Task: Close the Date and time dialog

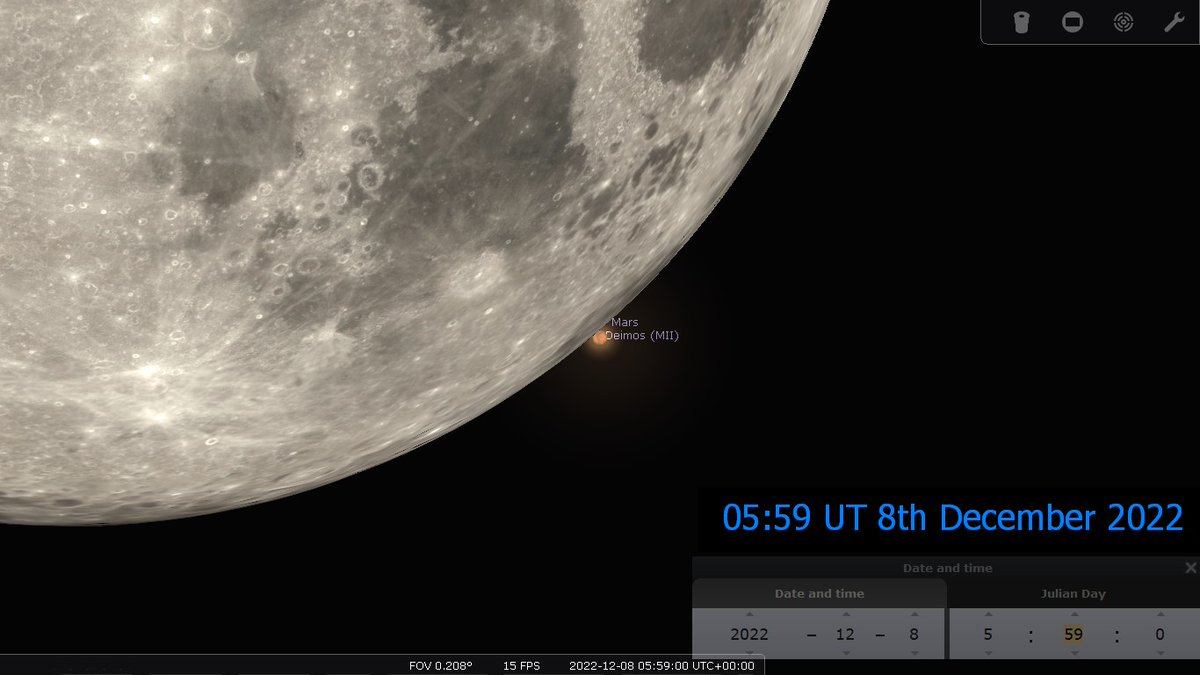Action: coord(1190,567)
